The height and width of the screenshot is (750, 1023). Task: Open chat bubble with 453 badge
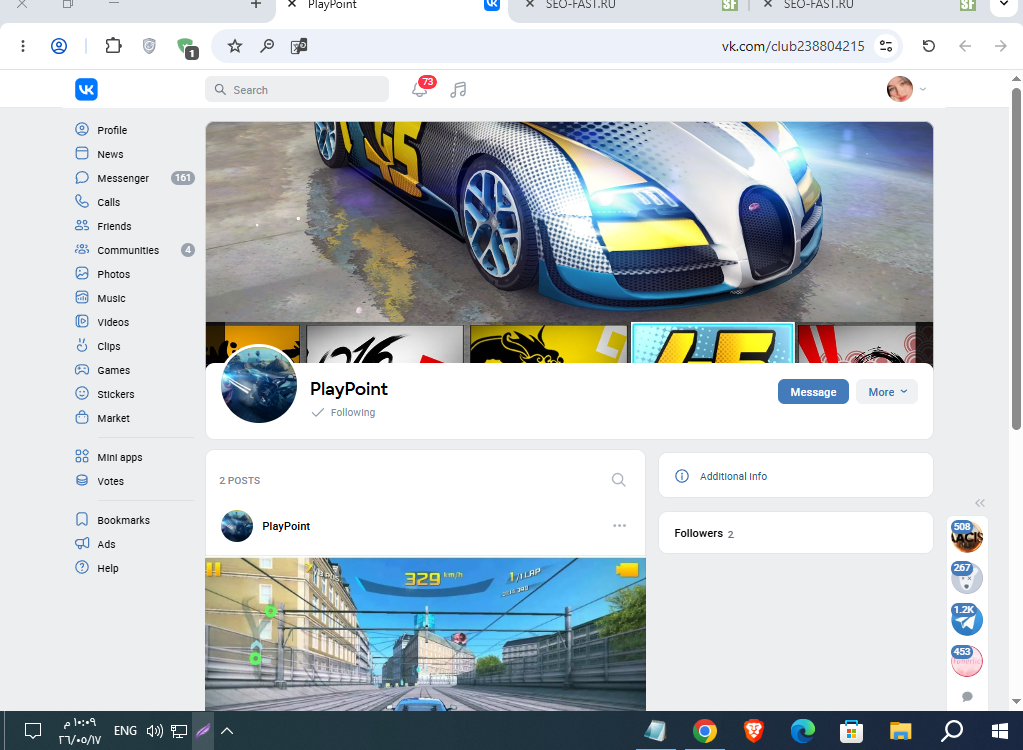click(x=967, y=661)
